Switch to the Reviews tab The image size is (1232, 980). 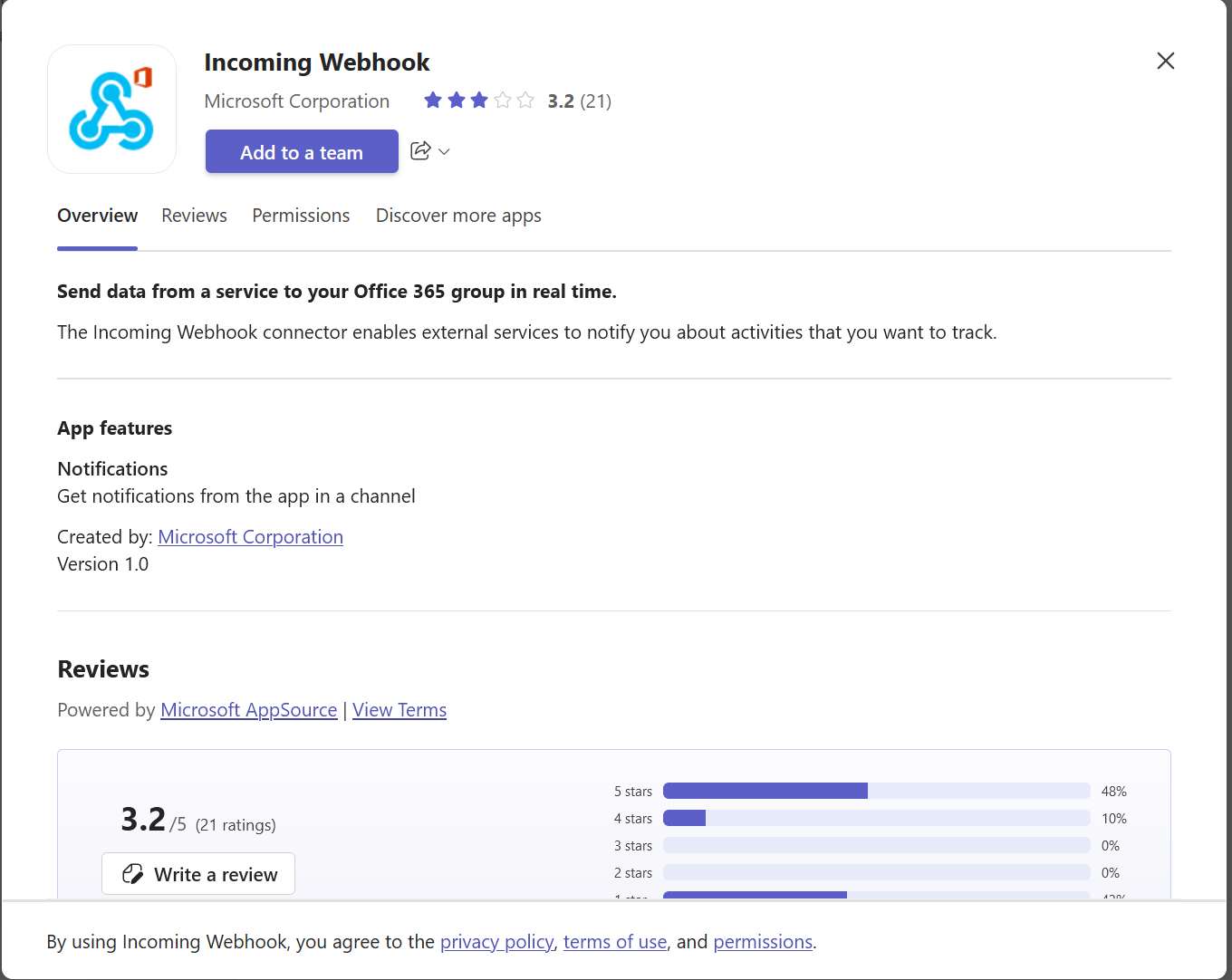[194, 216]
